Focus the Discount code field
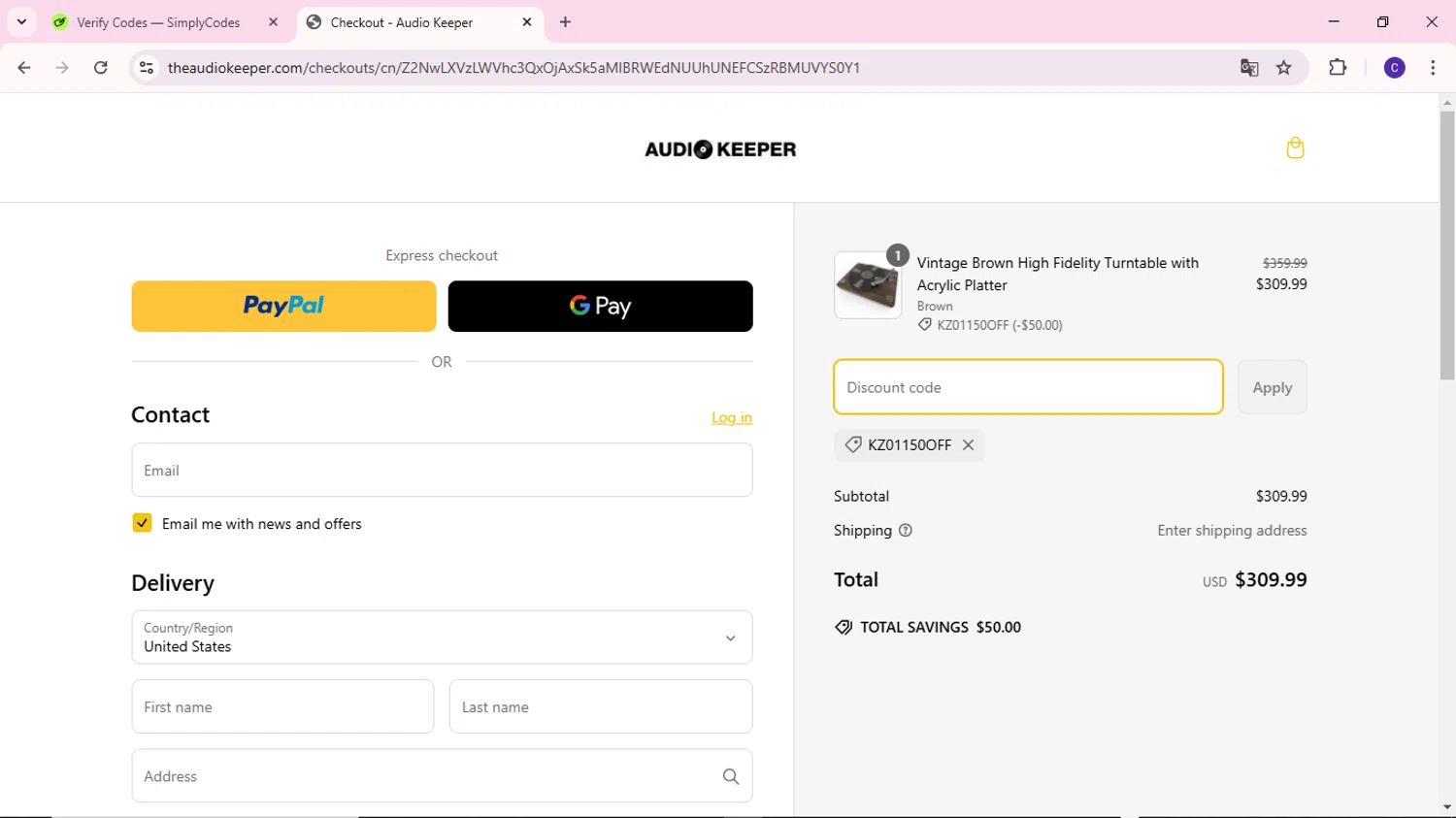The height and width of the screenshot is (818, 1456). 1028,387
